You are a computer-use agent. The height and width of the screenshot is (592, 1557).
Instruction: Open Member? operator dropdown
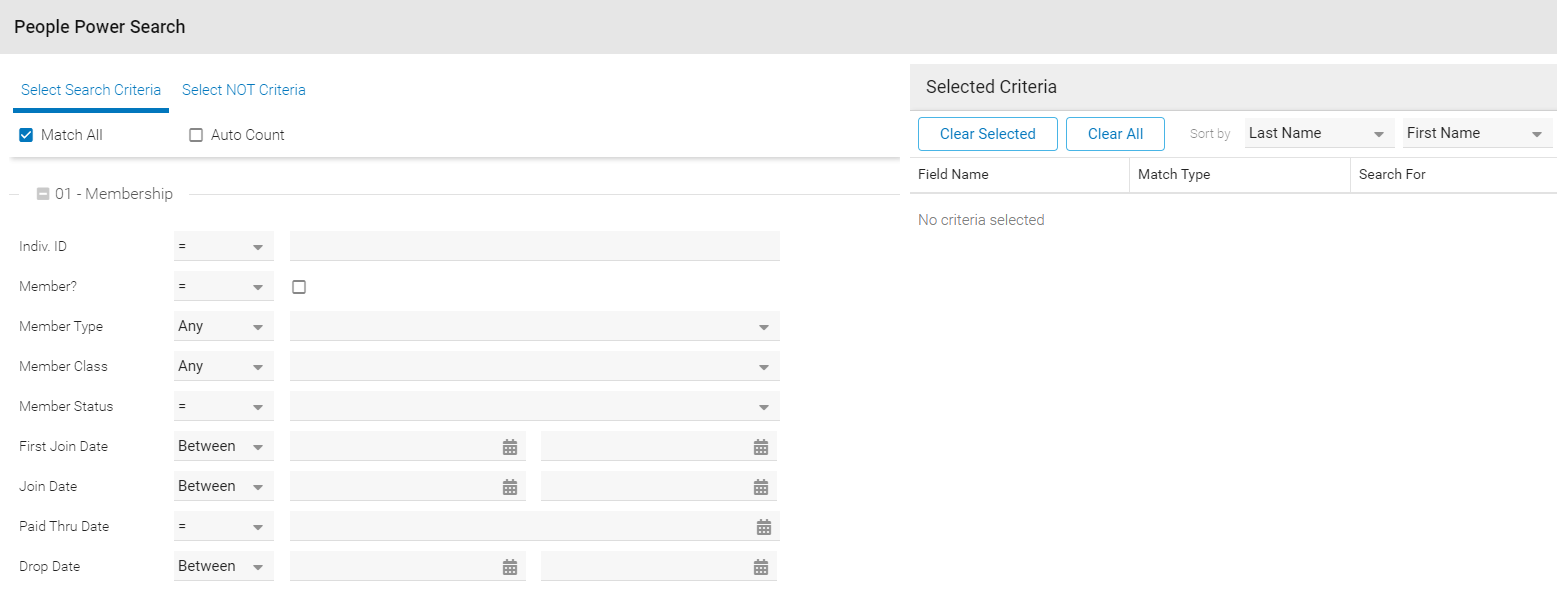coord(224,286)
